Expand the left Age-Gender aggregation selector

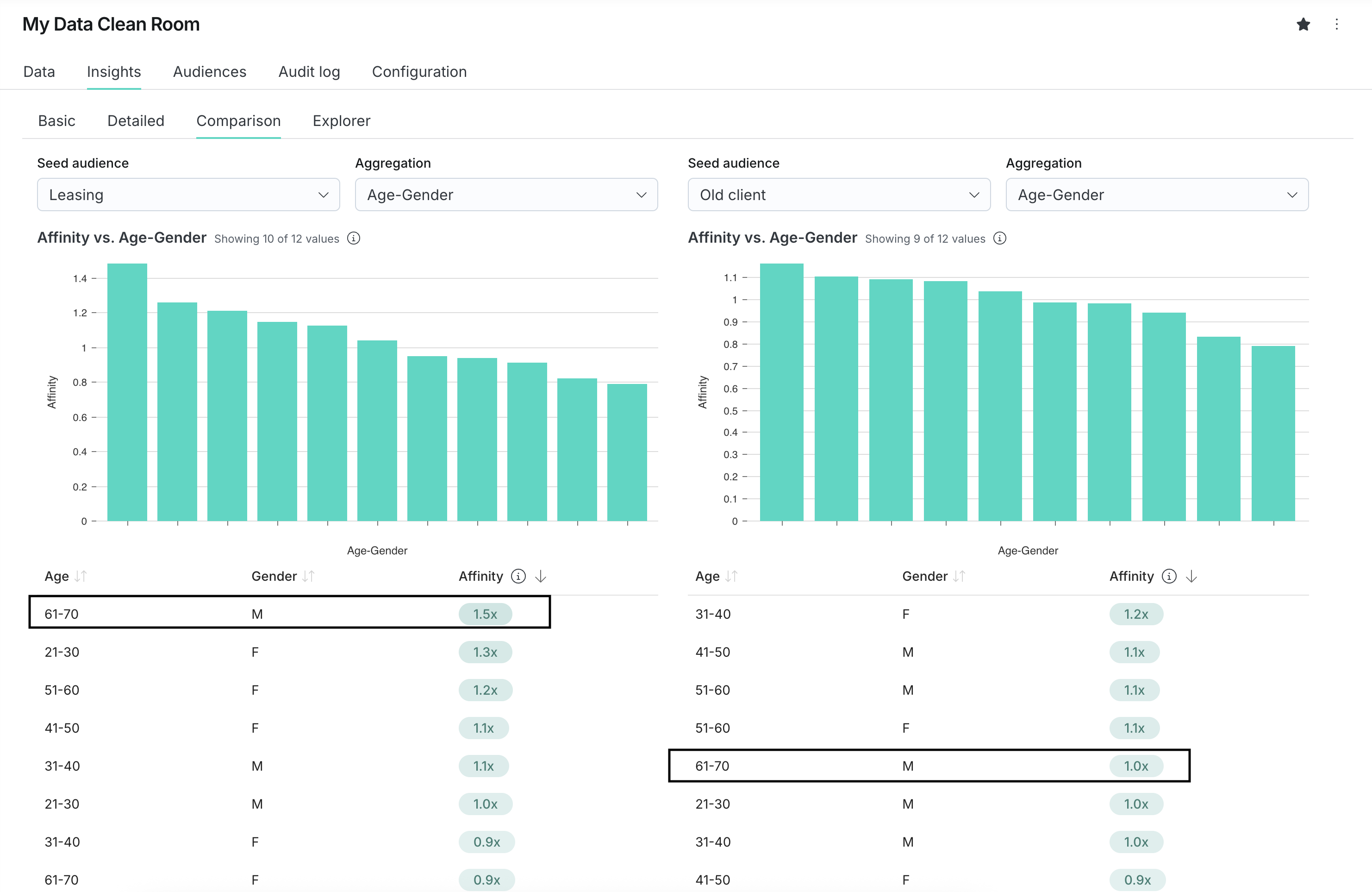coord(505,195)
